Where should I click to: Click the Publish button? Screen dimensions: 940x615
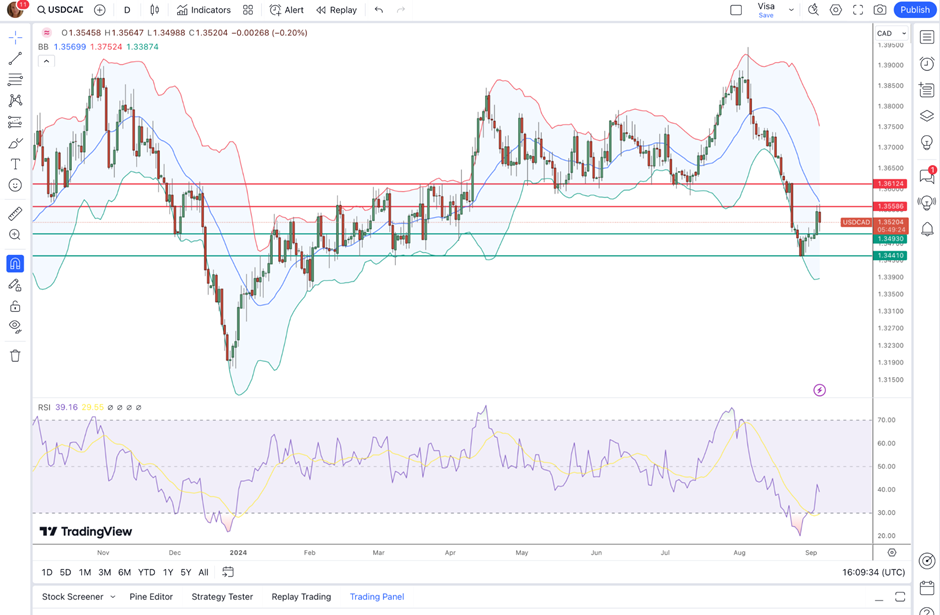(x=914, y=10)
